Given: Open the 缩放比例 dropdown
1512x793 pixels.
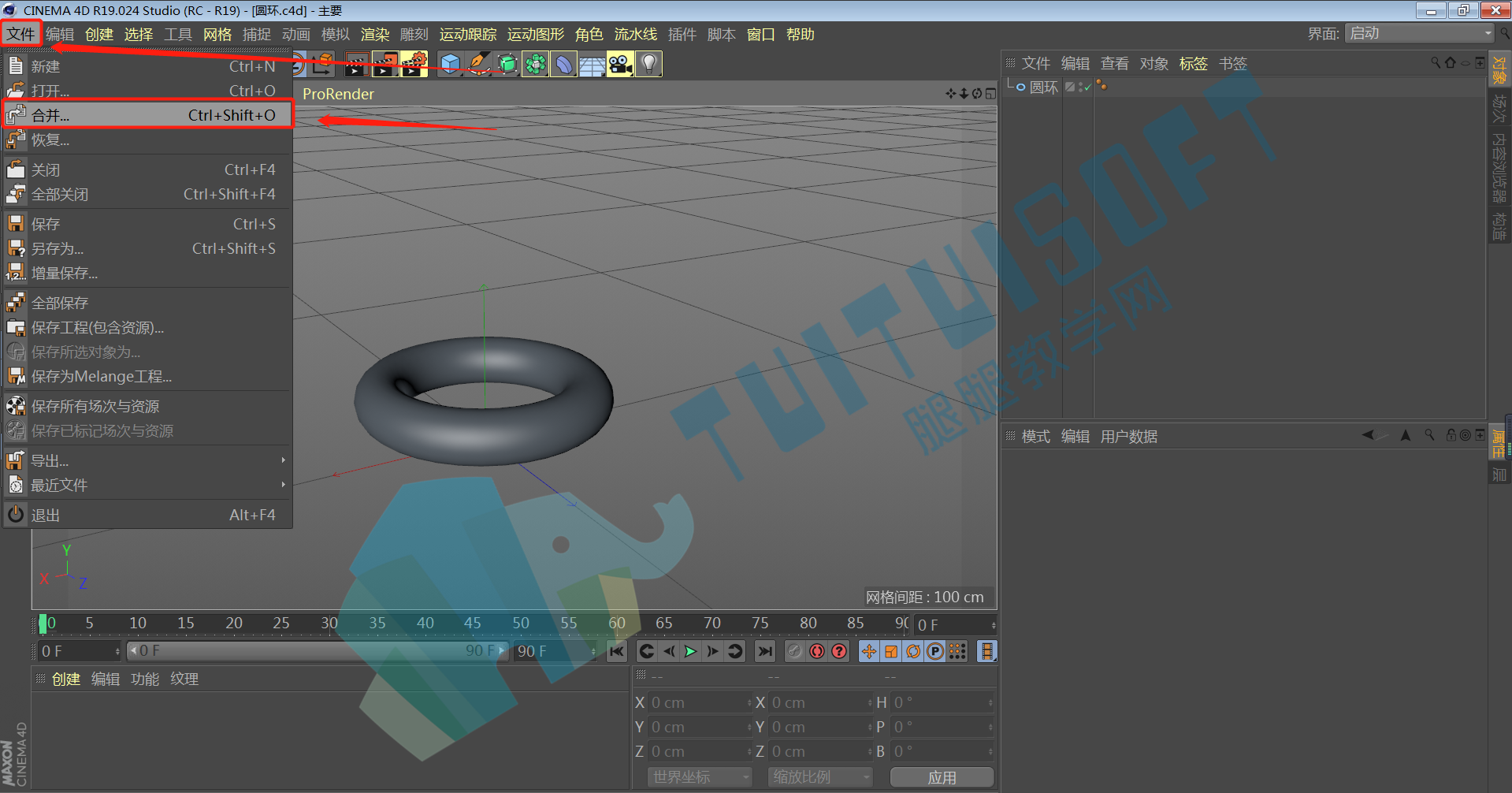Looking at the screenshot, I should pyautogui.click(x=820, y=777).
